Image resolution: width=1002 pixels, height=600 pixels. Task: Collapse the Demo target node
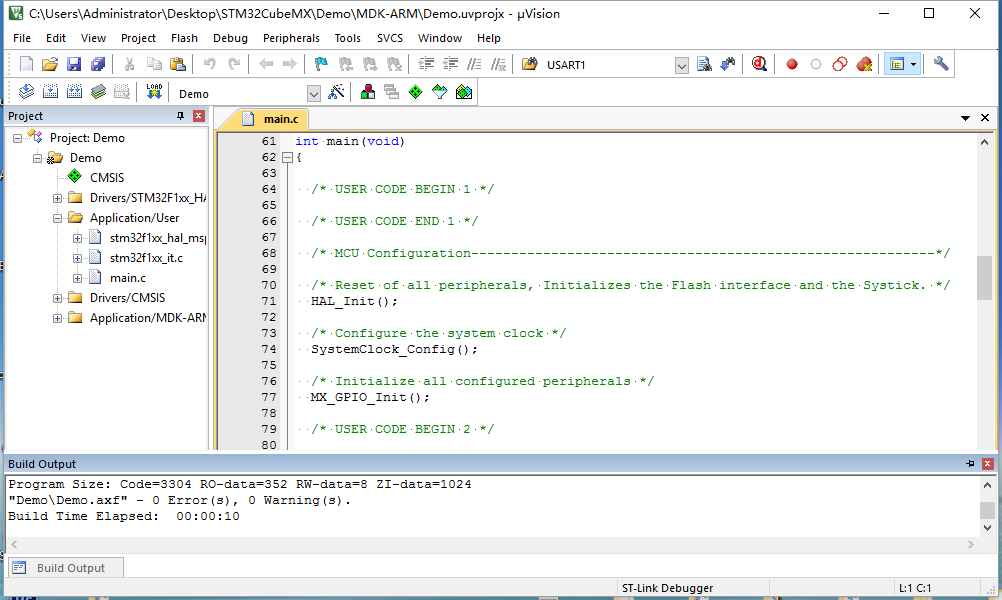click(37, 158)
